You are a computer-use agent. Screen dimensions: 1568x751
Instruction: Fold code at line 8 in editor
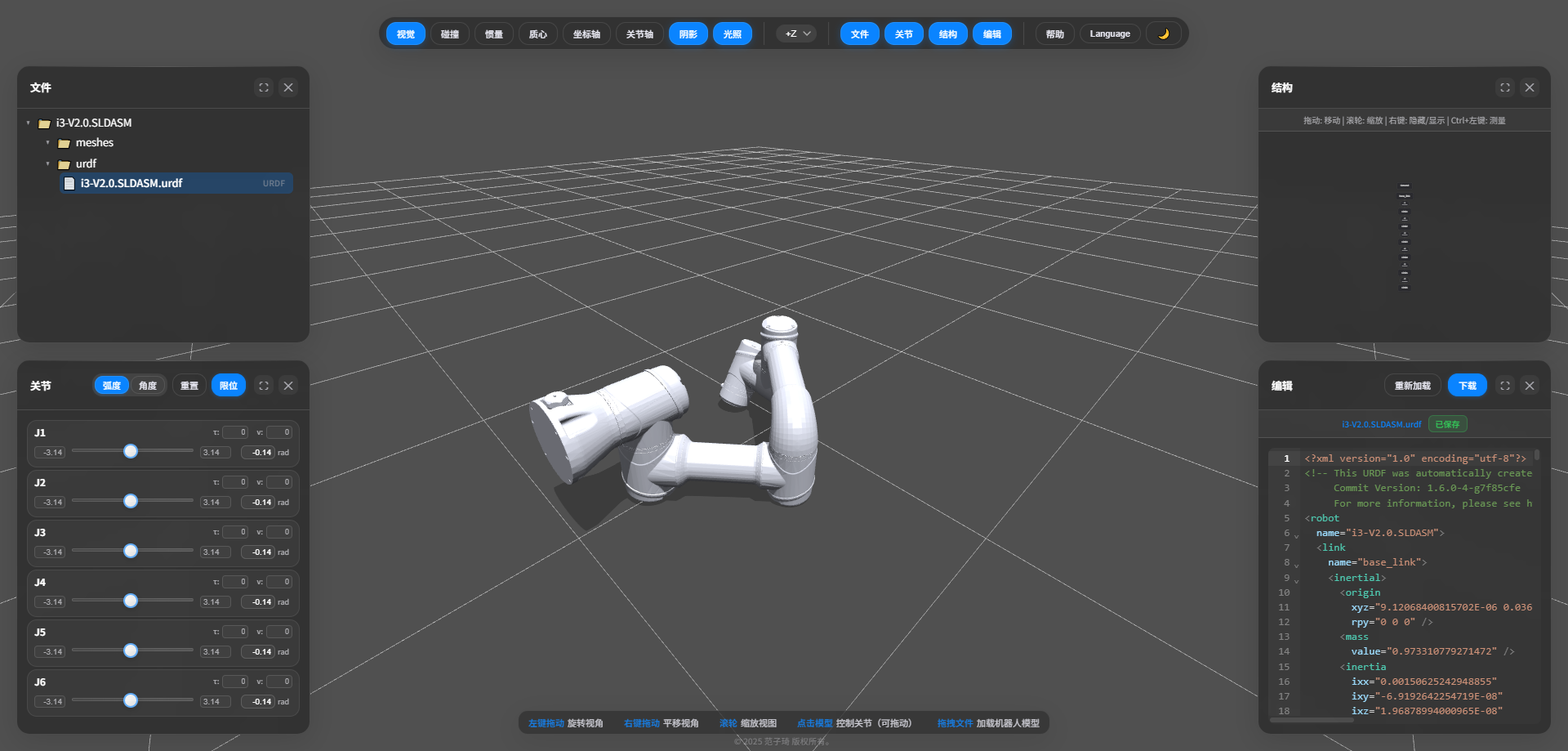[1297, 565]
